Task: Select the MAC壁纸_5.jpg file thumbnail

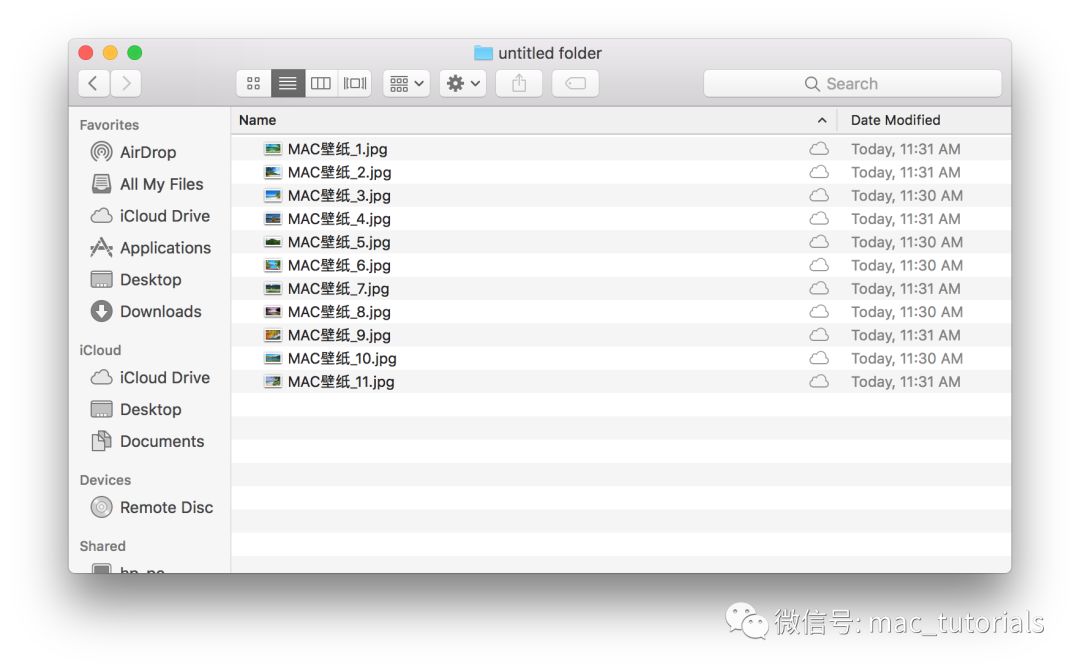Action: coord(273,242)
